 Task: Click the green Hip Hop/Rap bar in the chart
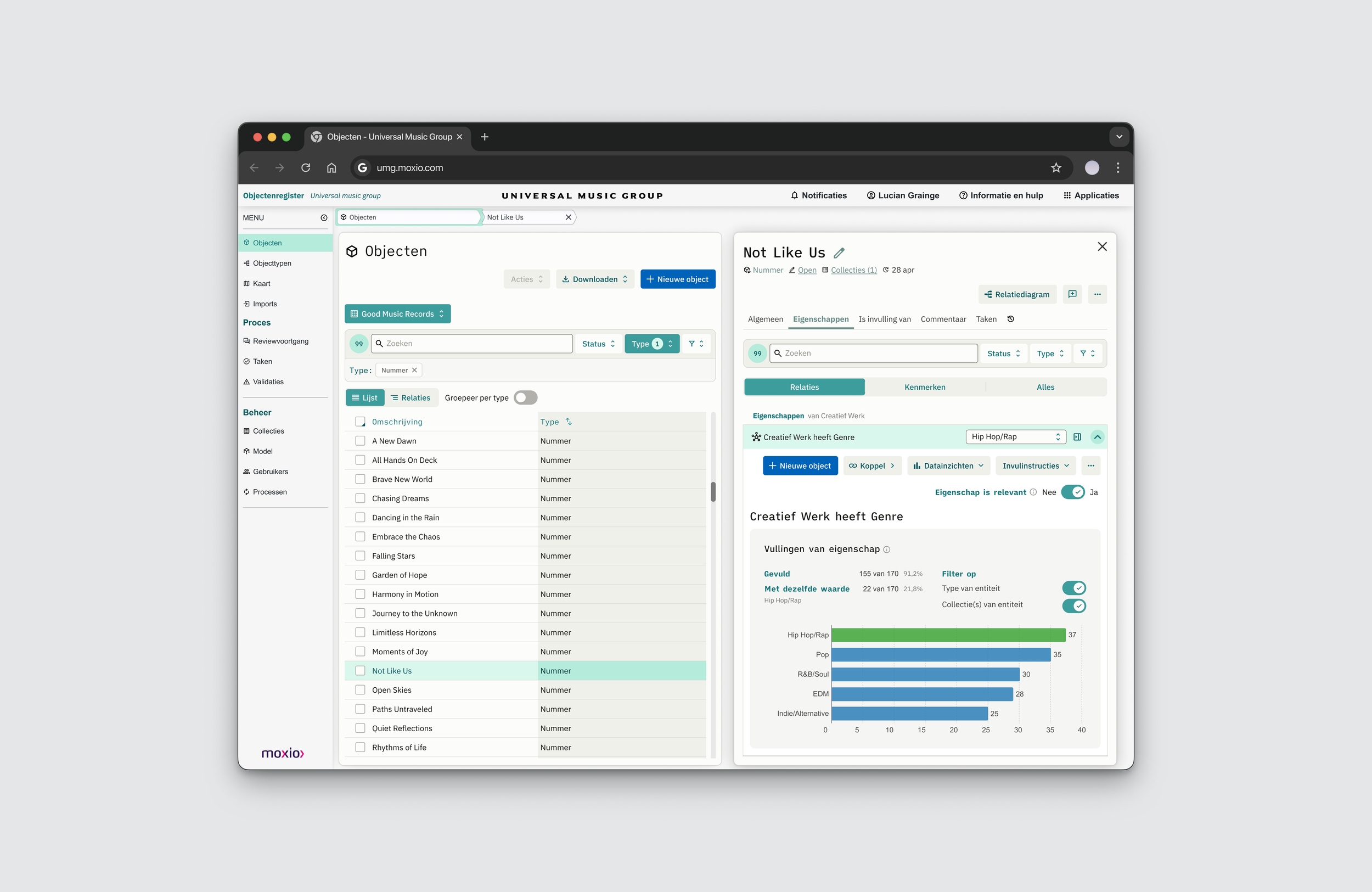coord(948,635)
